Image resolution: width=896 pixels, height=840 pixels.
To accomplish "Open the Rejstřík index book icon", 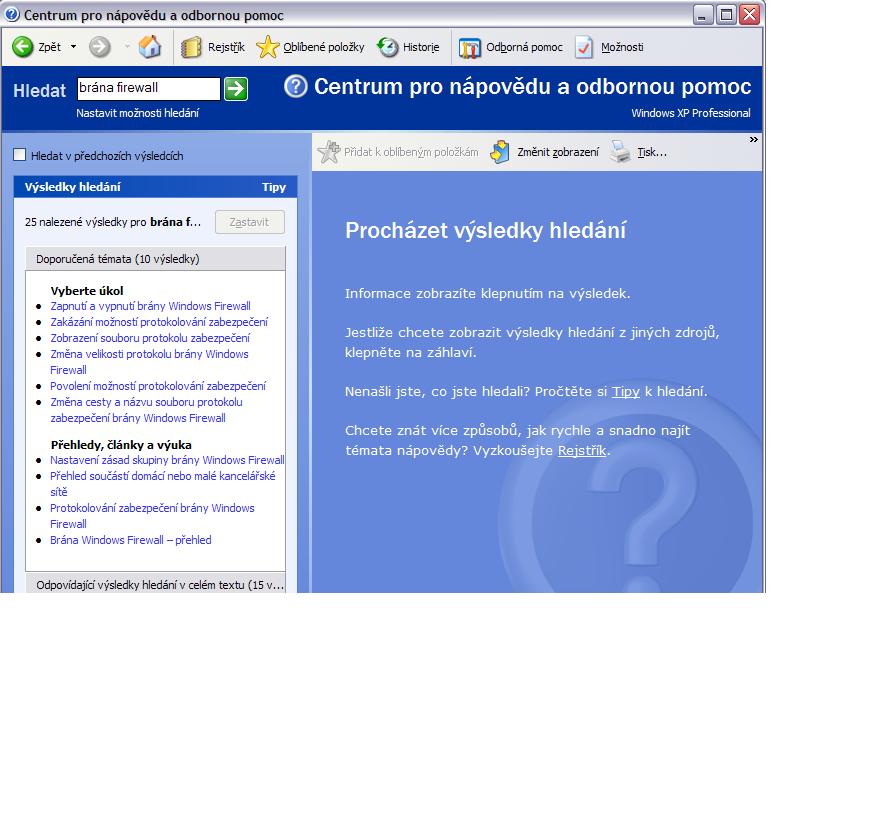I will click(191, 47).
